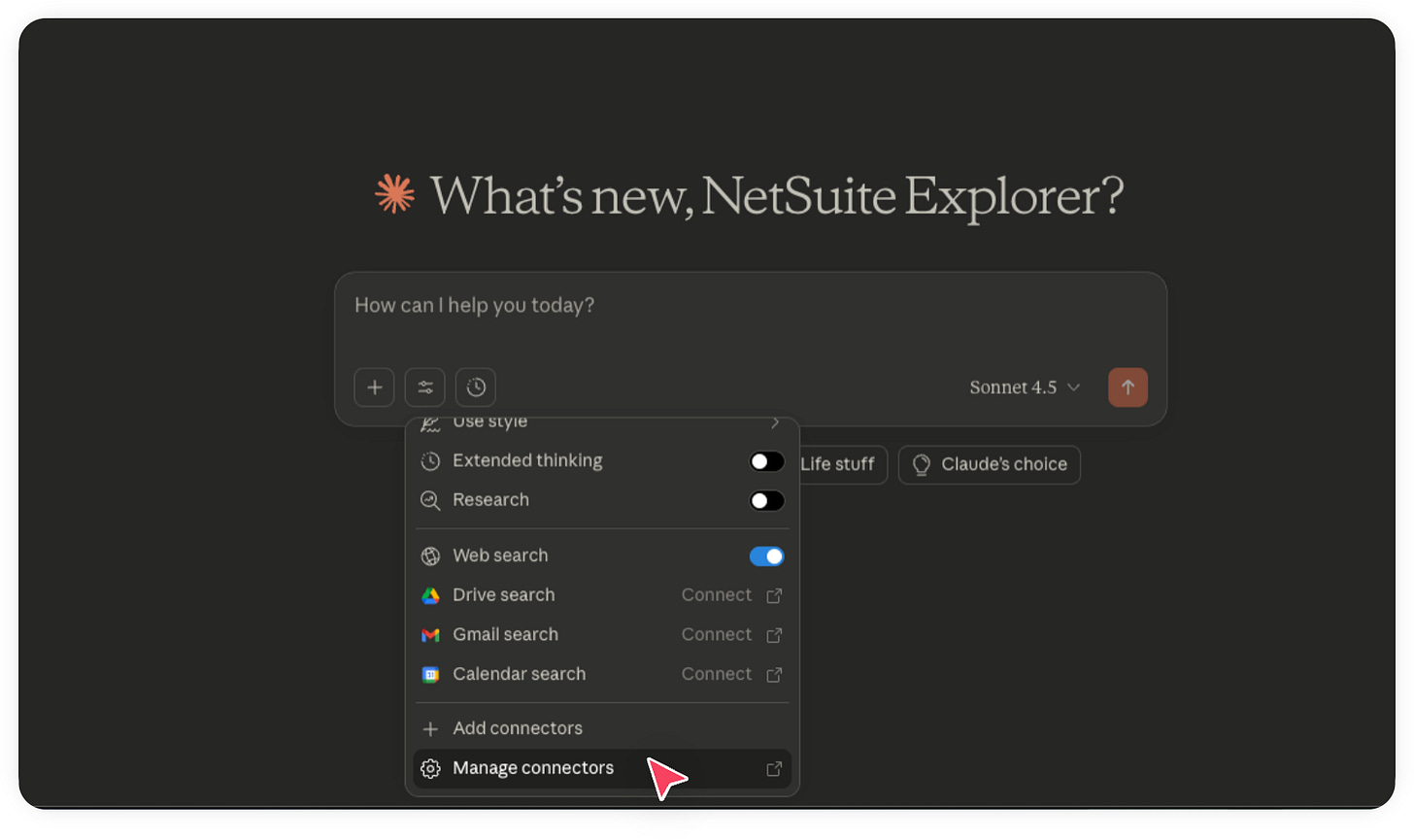Enable the Extended thinking toggle

pos(766,461)
